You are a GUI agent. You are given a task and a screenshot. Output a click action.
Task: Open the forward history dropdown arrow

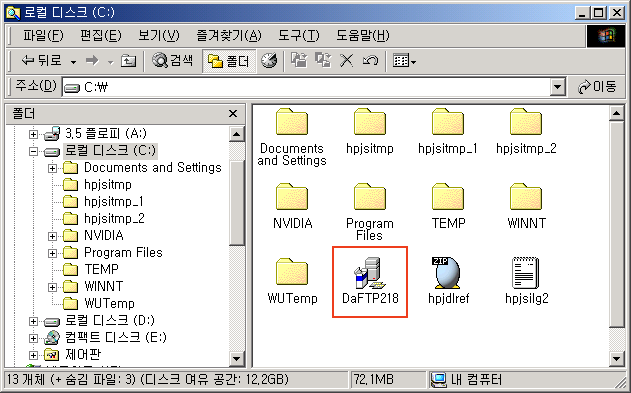pos(110,62)
